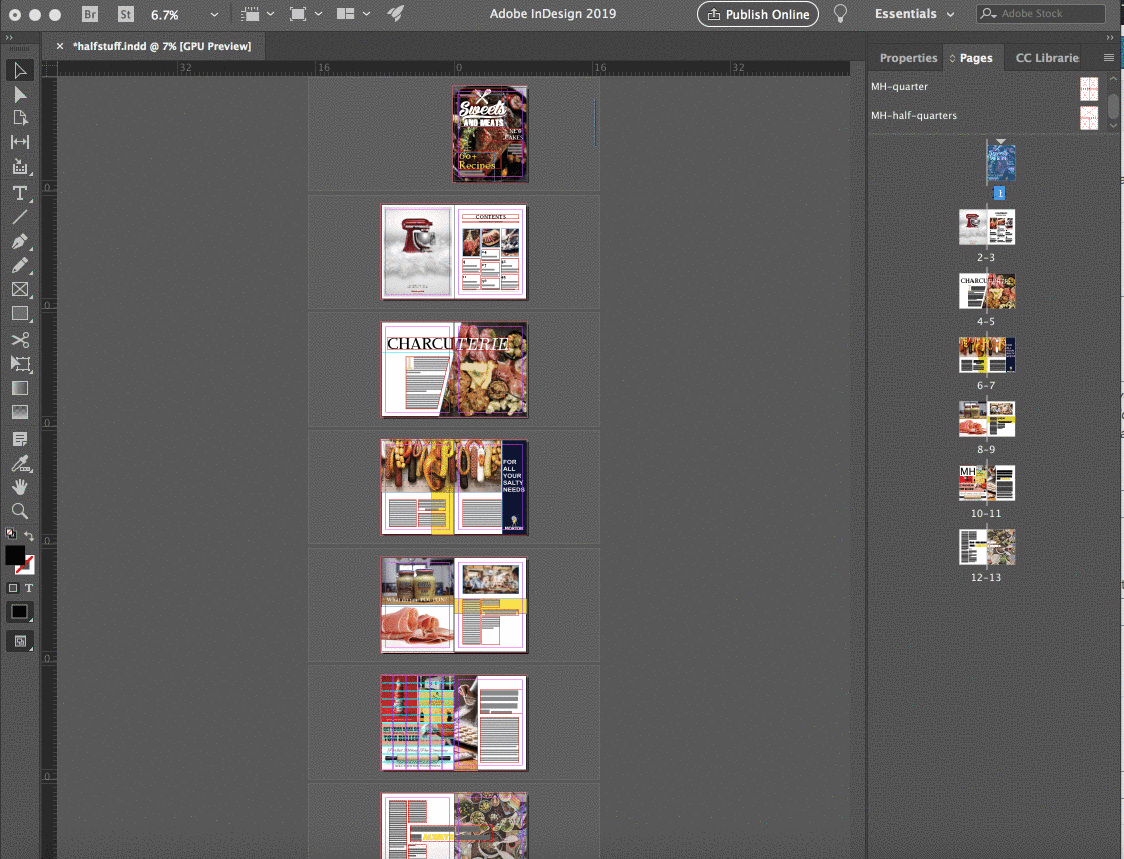Activate the Zoom tool

click(x=20, y=509)
